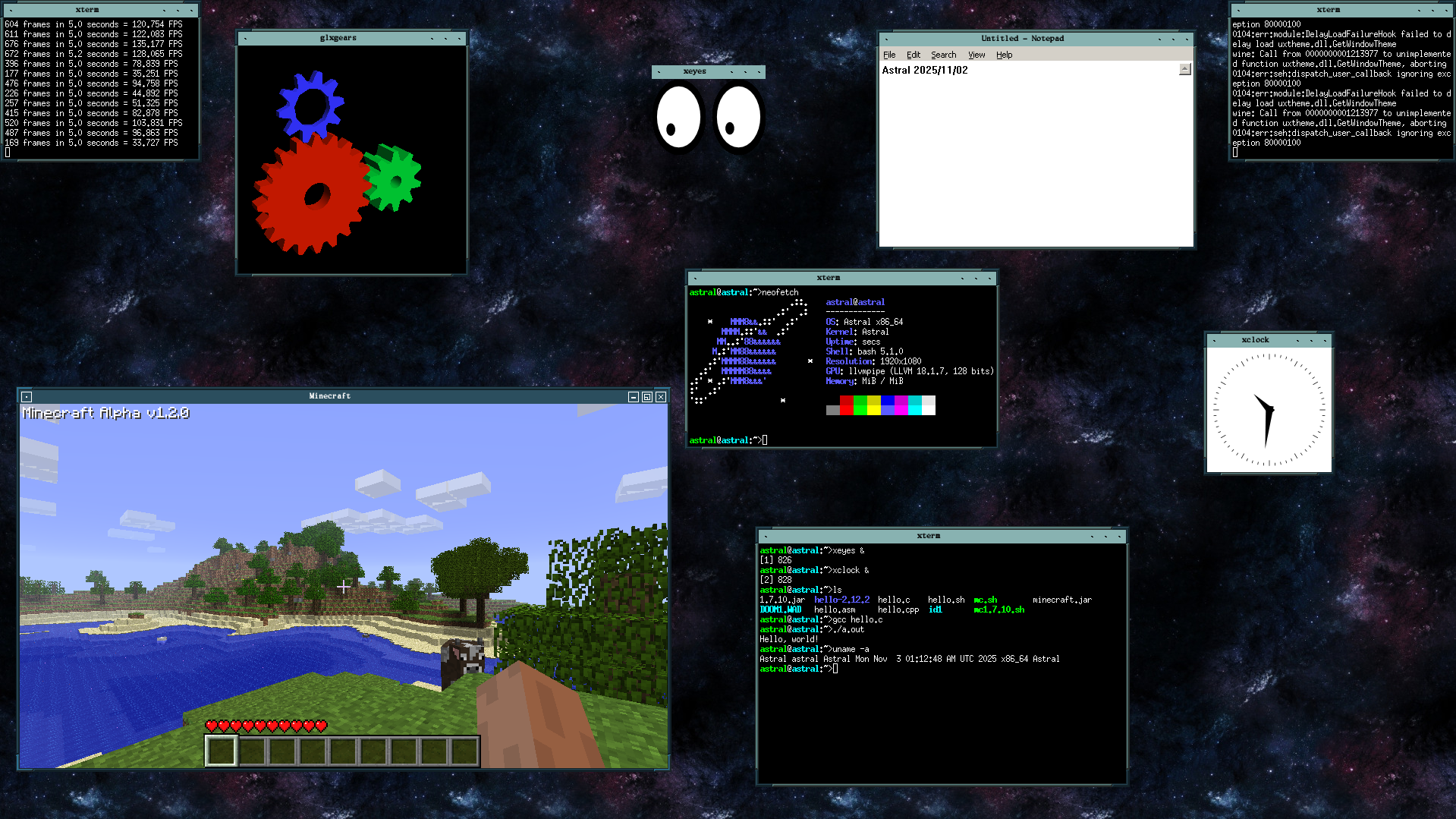This screenshot has width=1456, height=819.
Task: Focus the xterm showing the uname output
Action: 941,721
